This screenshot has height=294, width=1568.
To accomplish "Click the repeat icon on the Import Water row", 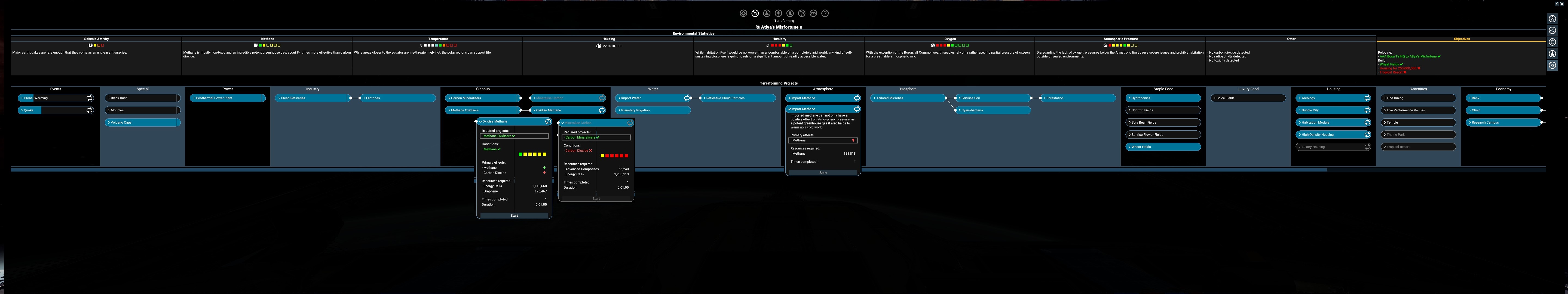I will (x=687, y=98).
